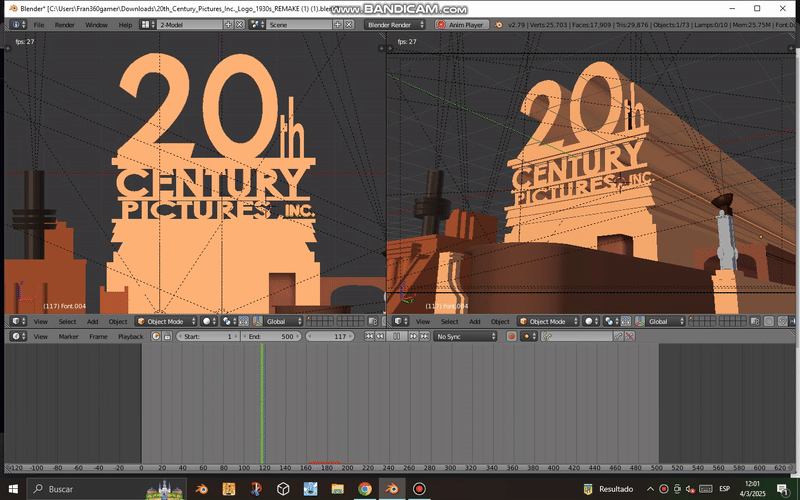
Task: Toggle lock to scene layers in right viewport
Action: pos(755,321)
